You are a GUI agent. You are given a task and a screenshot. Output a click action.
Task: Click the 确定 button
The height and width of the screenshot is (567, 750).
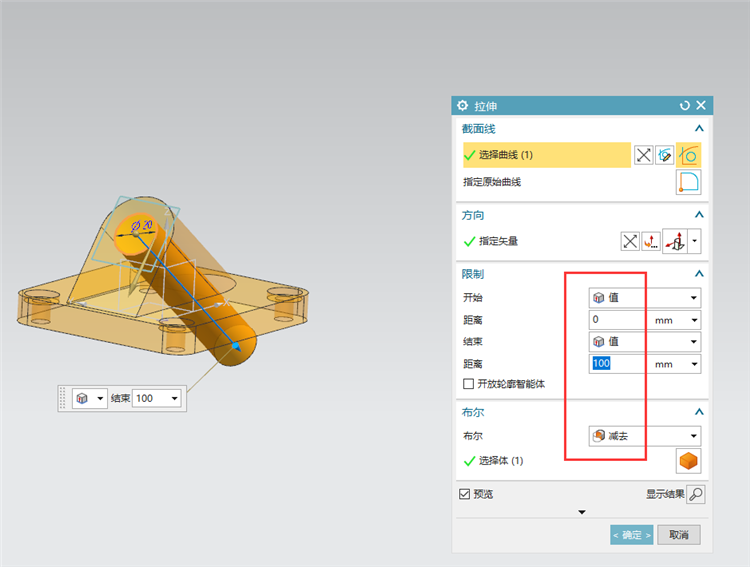631,534
